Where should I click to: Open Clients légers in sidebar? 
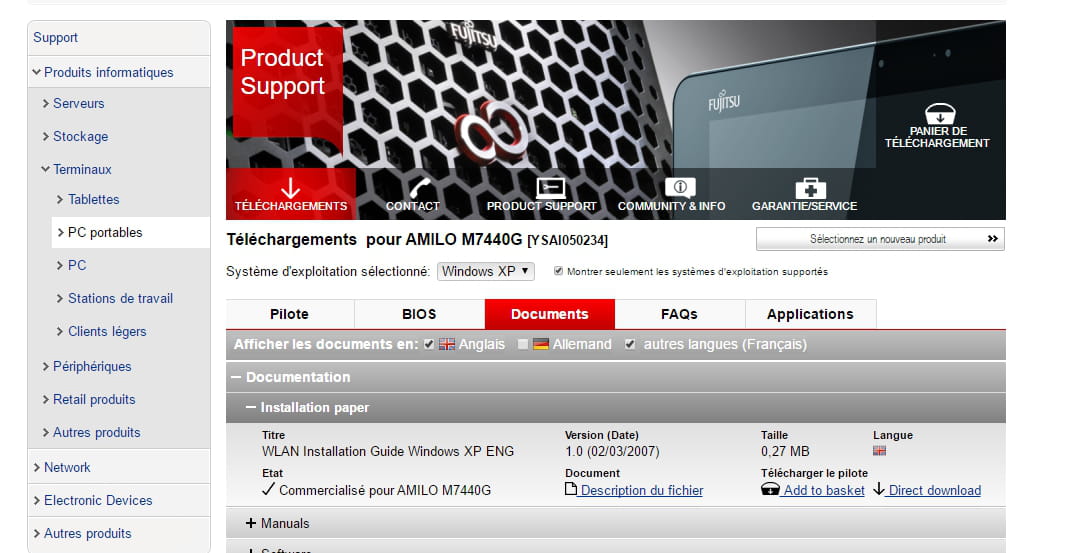(107, 331)
